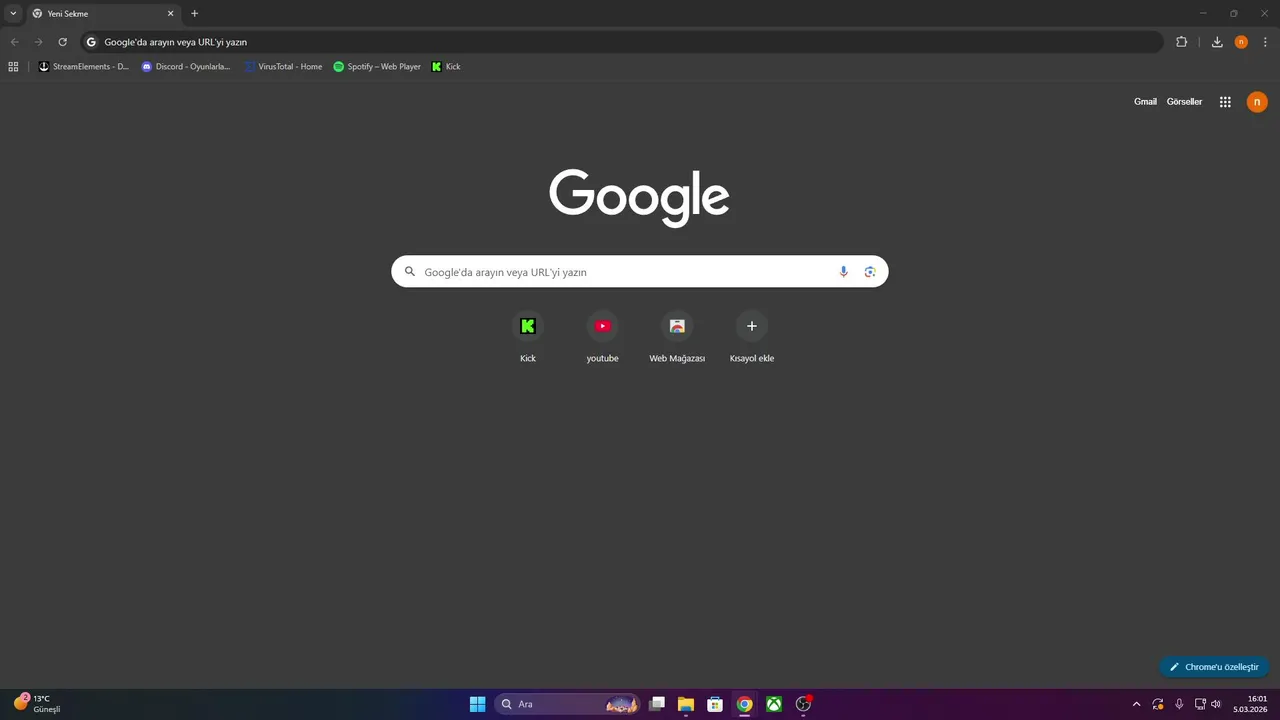Screen dimensions: 1280x720
Task: Open the Windows Start menu
Action: (477, 704)
